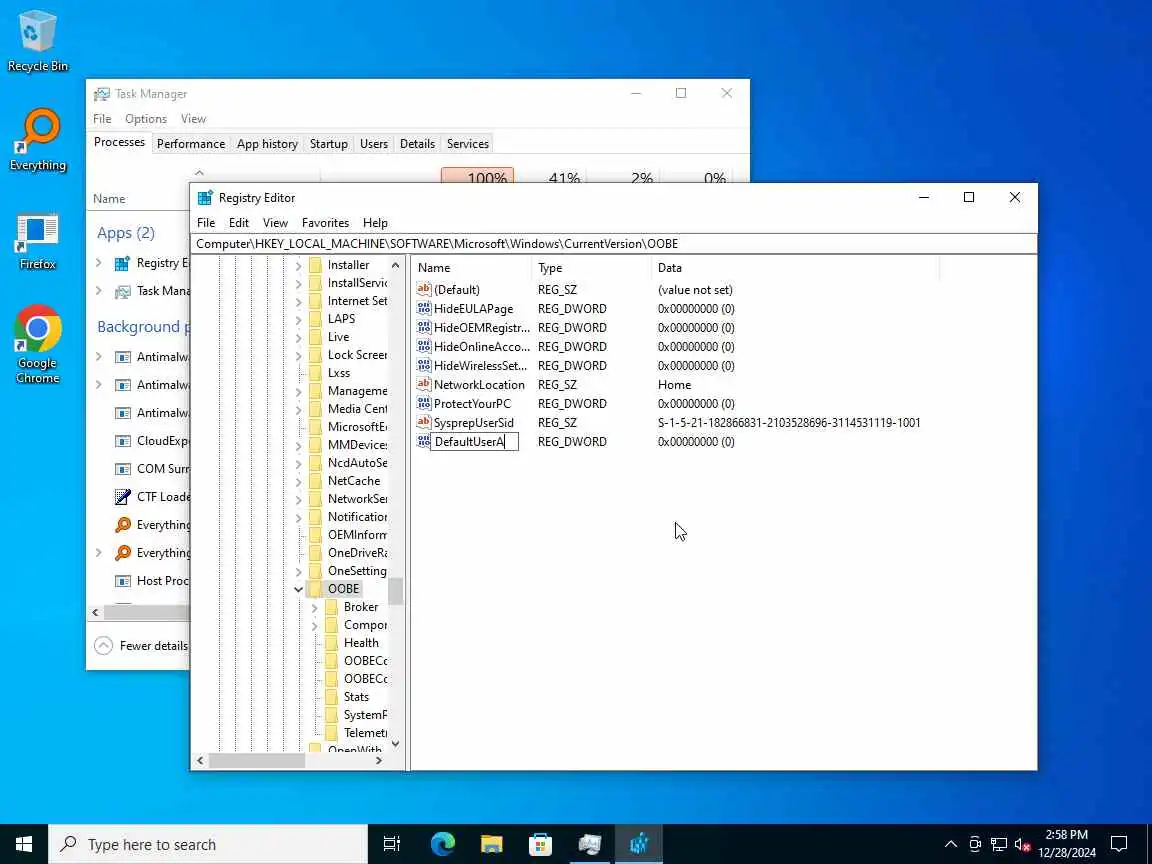Expand the LAPS registry key

point(298,320)
